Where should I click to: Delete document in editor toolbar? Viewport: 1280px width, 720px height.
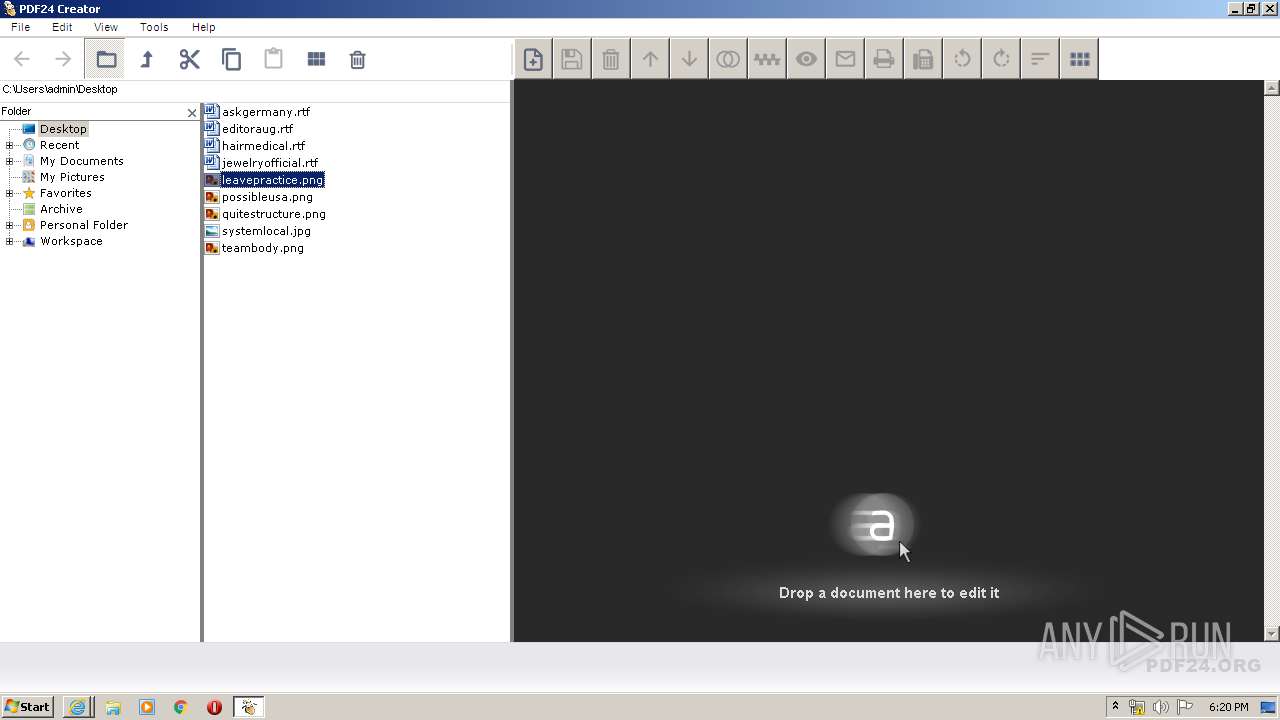coord(611,60)
